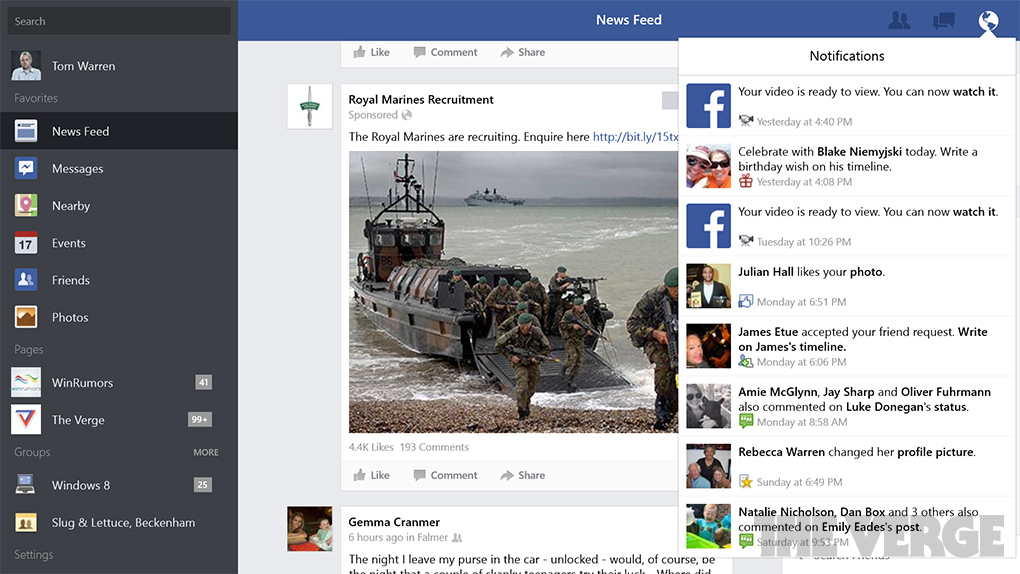Image resolution: width=1020 pixels, height=574 pixels.
Task: Click the Events calendar icon
Action: (26, 243)
